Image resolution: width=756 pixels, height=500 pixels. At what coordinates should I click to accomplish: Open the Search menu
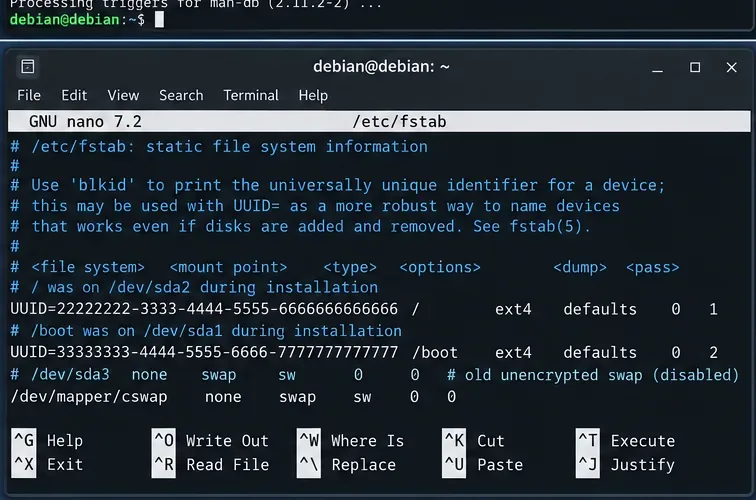pos(181,95)
